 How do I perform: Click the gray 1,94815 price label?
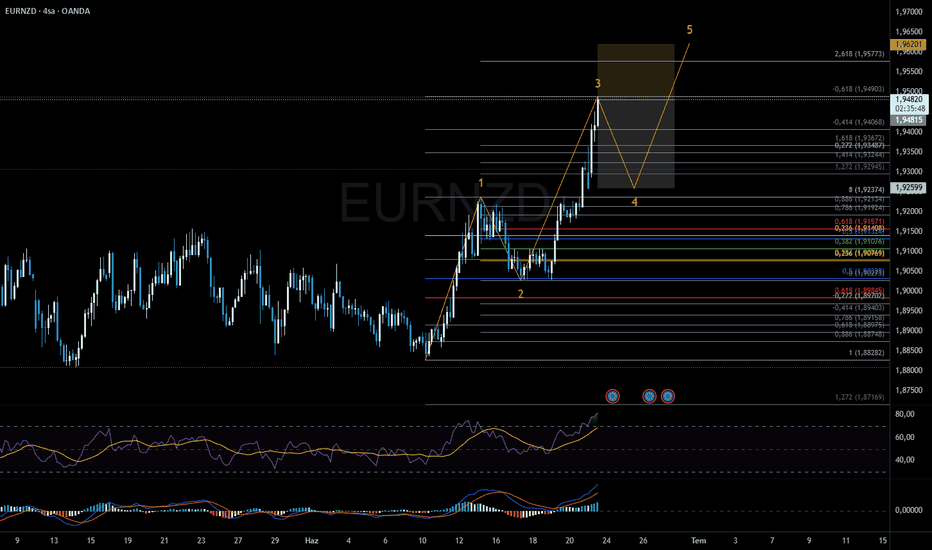908,120
